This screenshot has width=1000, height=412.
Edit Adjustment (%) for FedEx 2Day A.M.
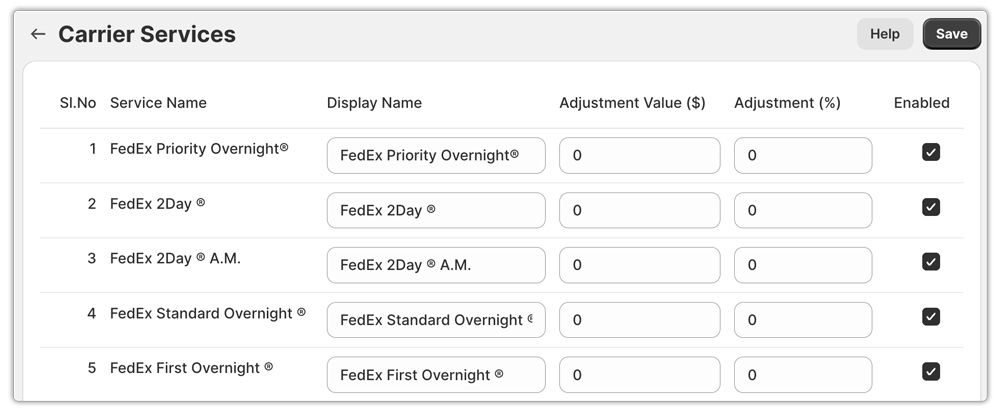pos(803,265)
